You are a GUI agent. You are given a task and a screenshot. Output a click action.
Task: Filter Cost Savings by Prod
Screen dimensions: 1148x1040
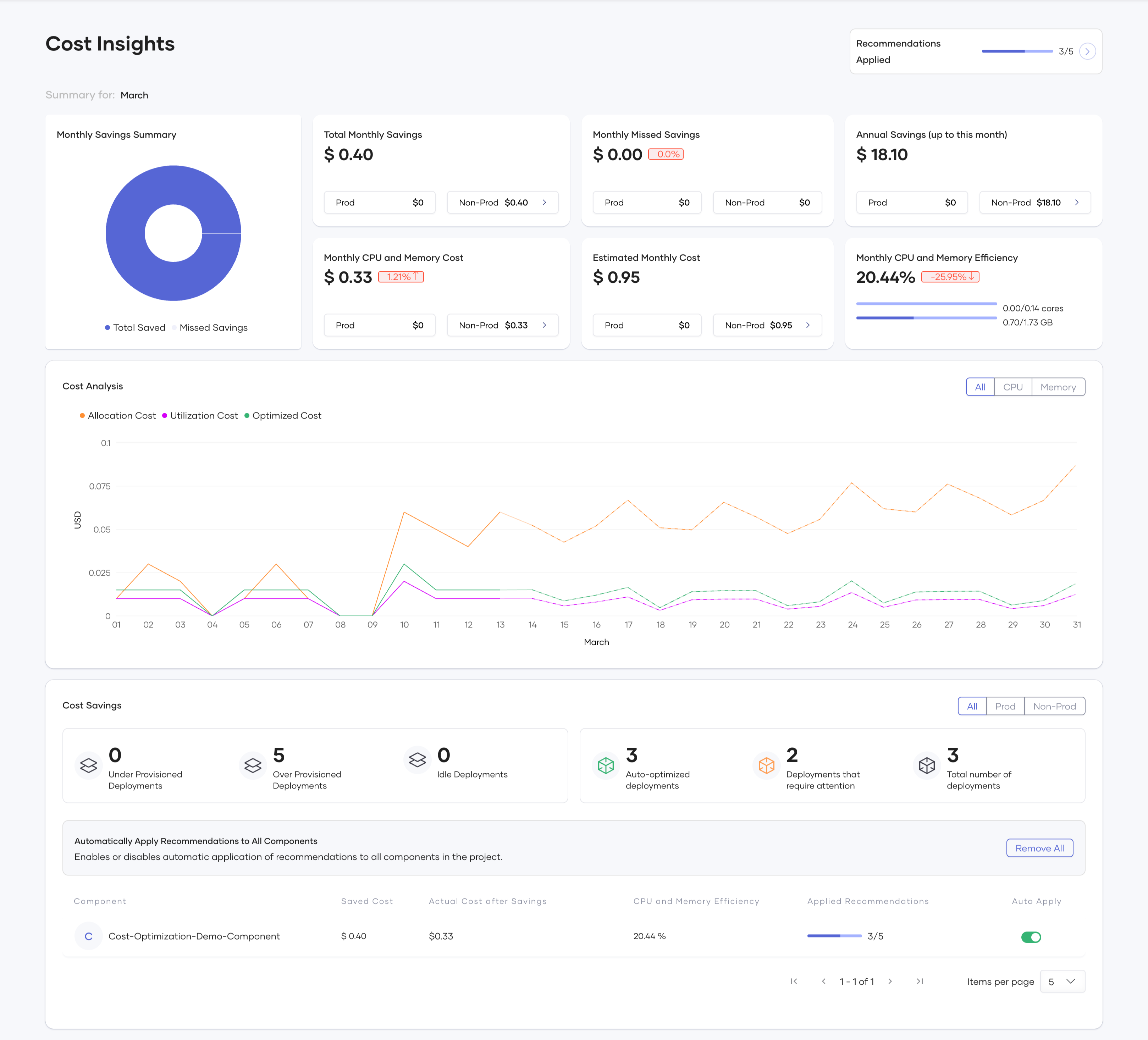tap(1005, 706)
